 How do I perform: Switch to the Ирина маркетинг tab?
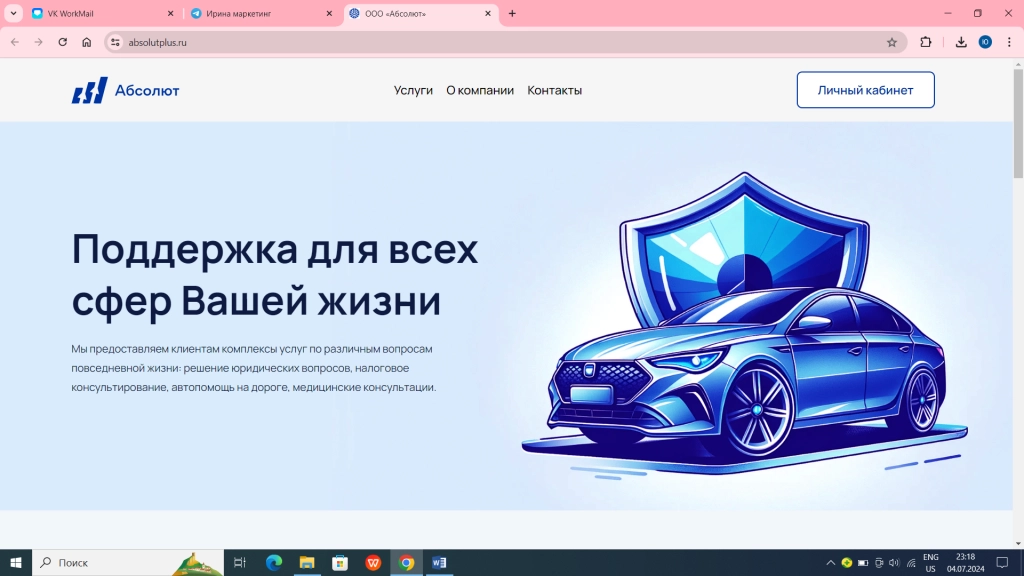[x=261, y=13]
